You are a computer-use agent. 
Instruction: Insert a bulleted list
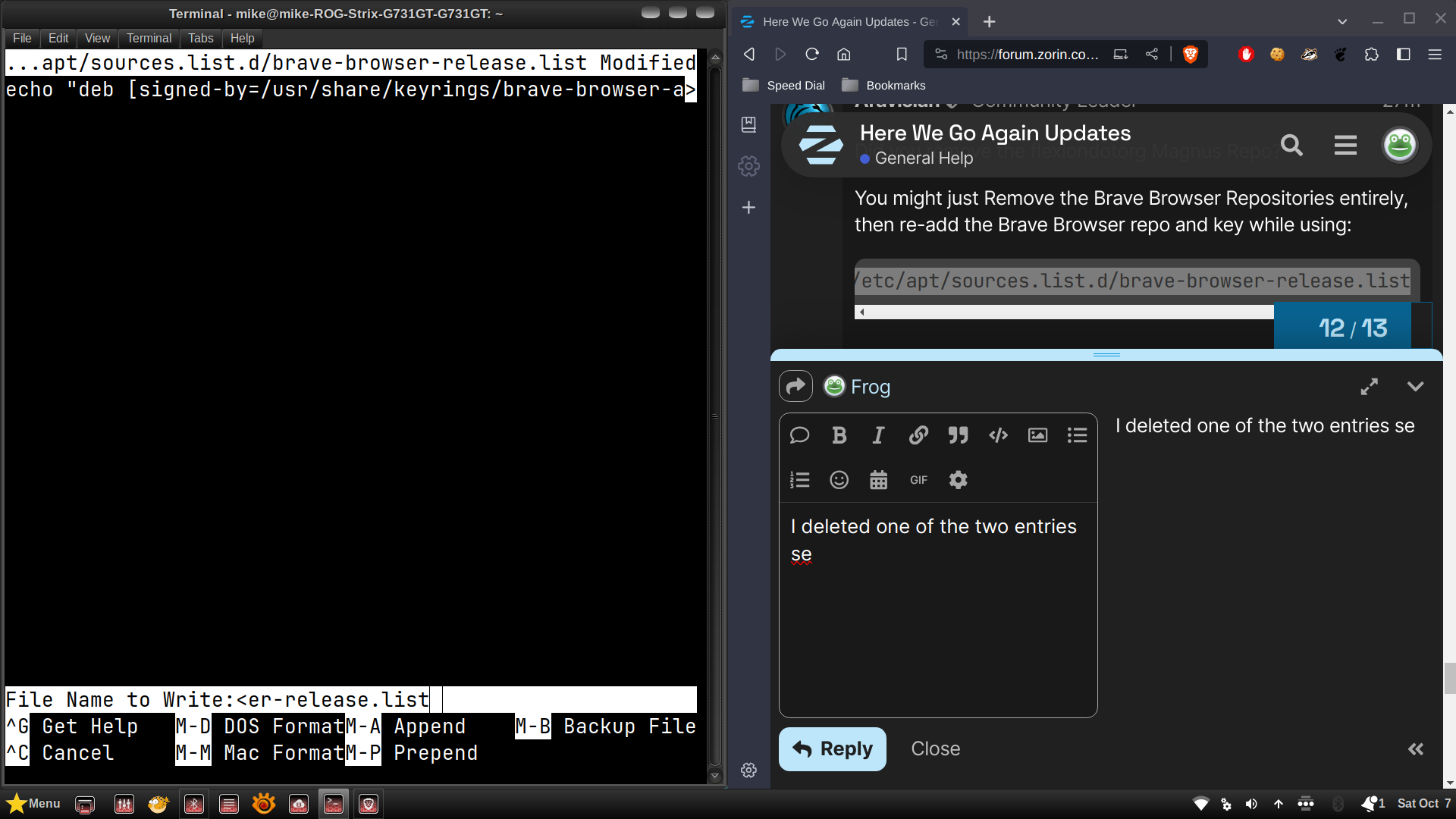tap(1077, 435)
